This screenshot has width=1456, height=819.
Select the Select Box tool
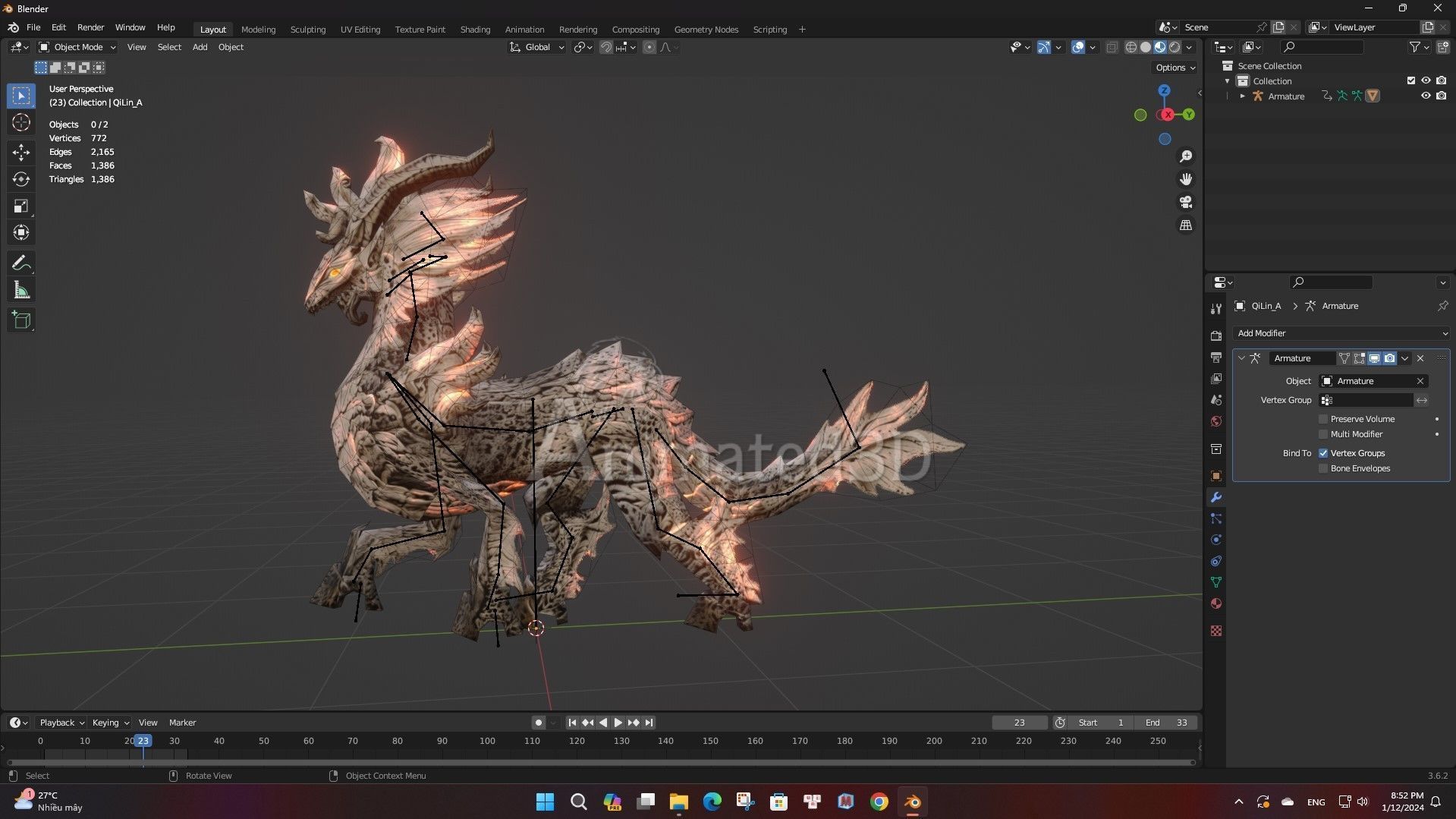[x=21, y=96]
